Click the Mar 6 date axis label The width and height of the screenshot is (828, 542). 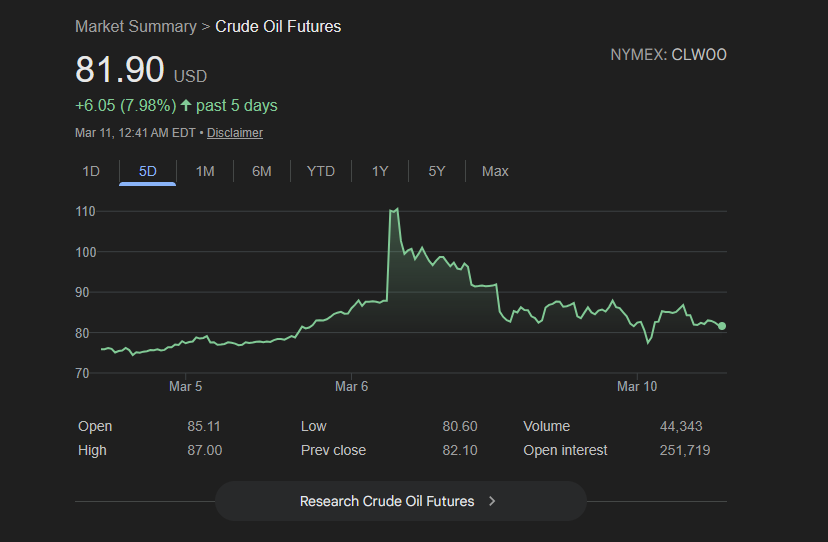click(x=351, y=387)
